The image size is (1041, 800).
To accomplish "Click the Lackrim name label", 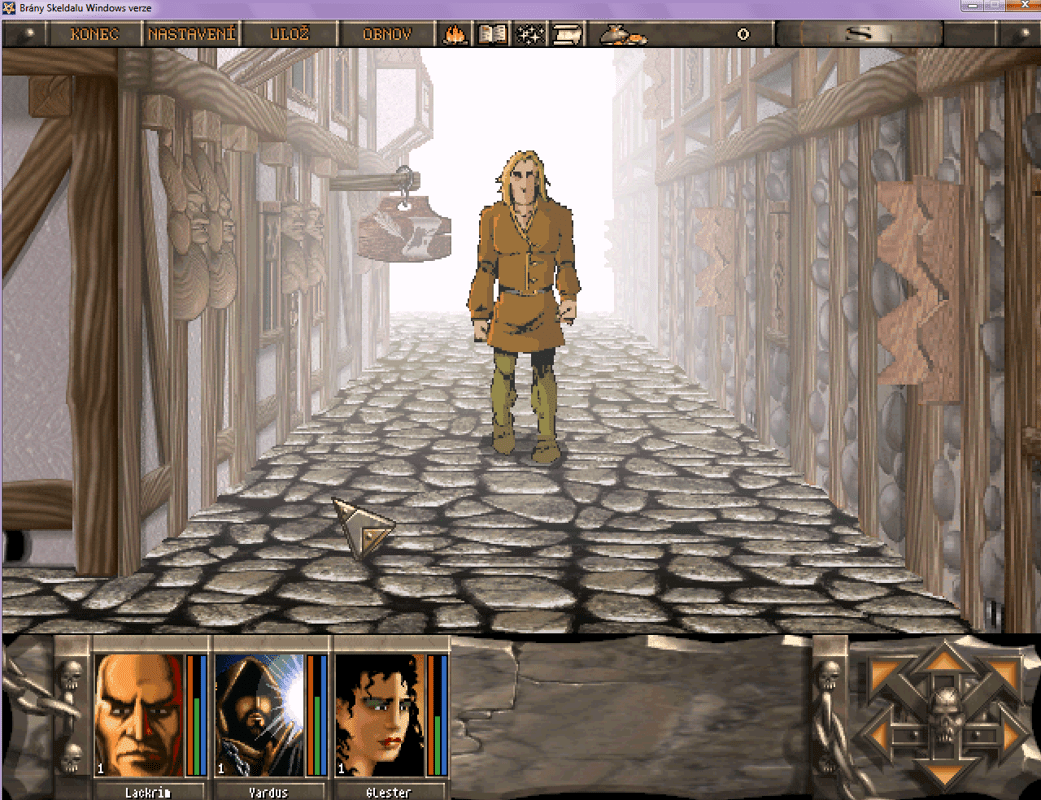I will click(148, 792).
